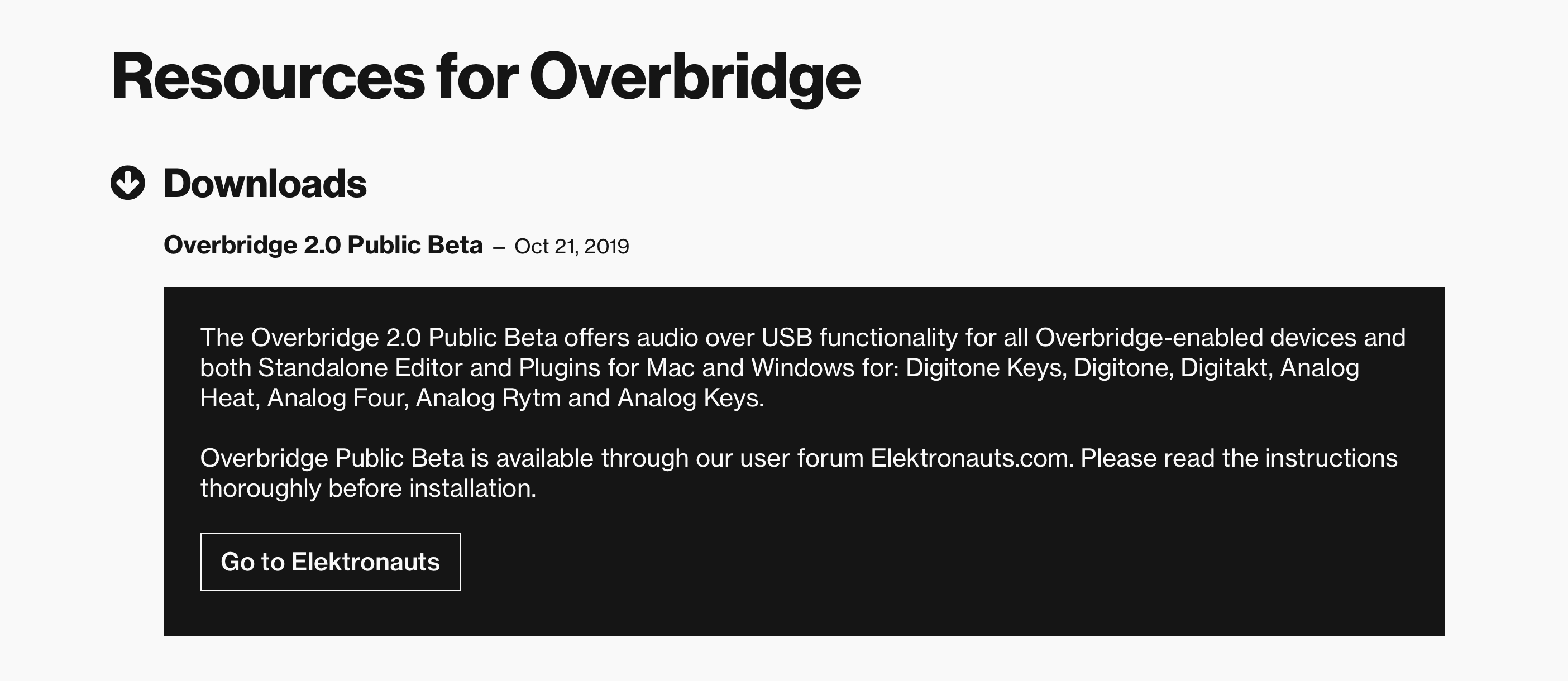Click the Resources for Overbridge page heading

pyautogui.click(x=485, y=76)
